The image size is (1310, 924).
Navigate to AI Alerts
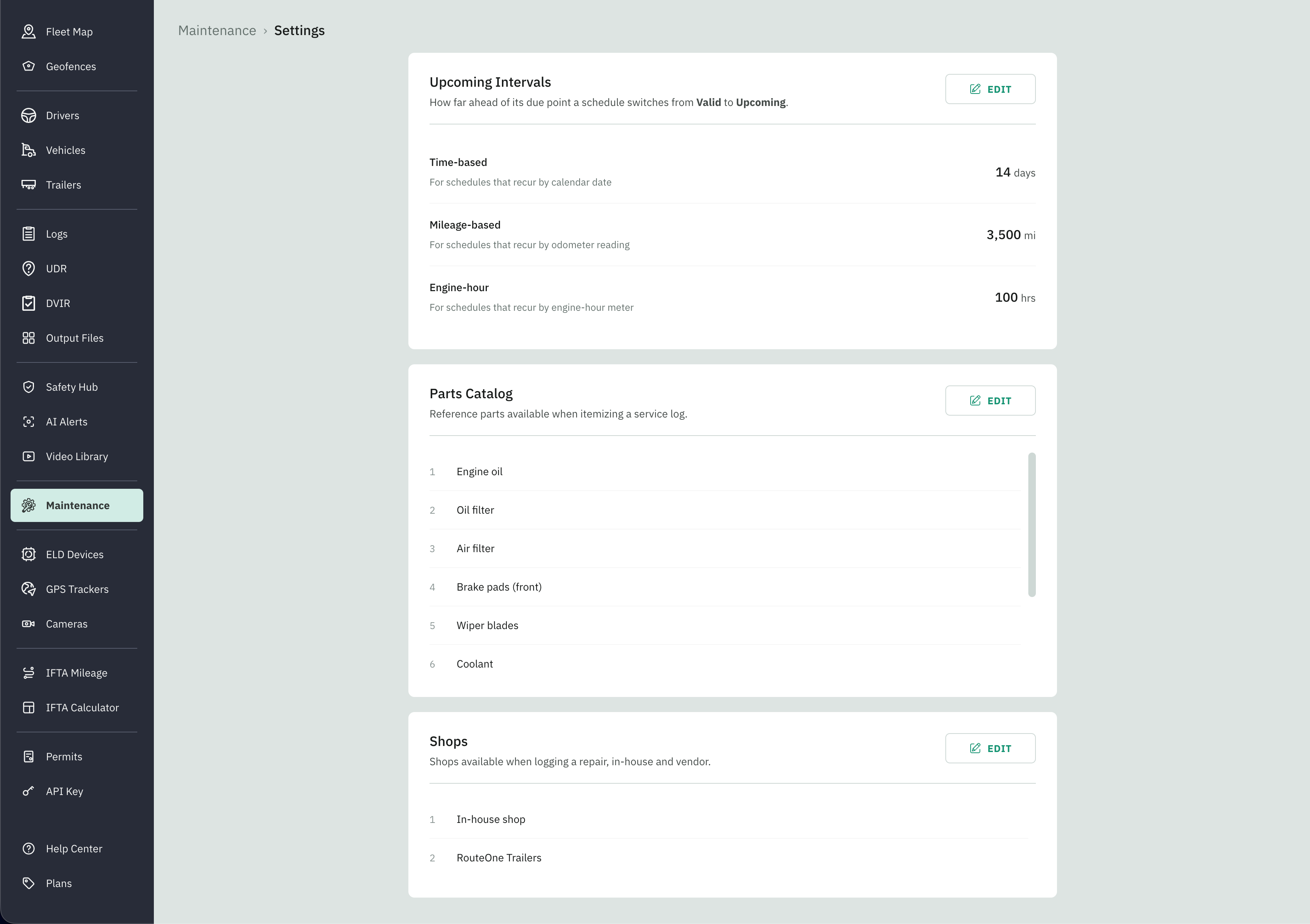pyautogui.click(x=77, y=422)
